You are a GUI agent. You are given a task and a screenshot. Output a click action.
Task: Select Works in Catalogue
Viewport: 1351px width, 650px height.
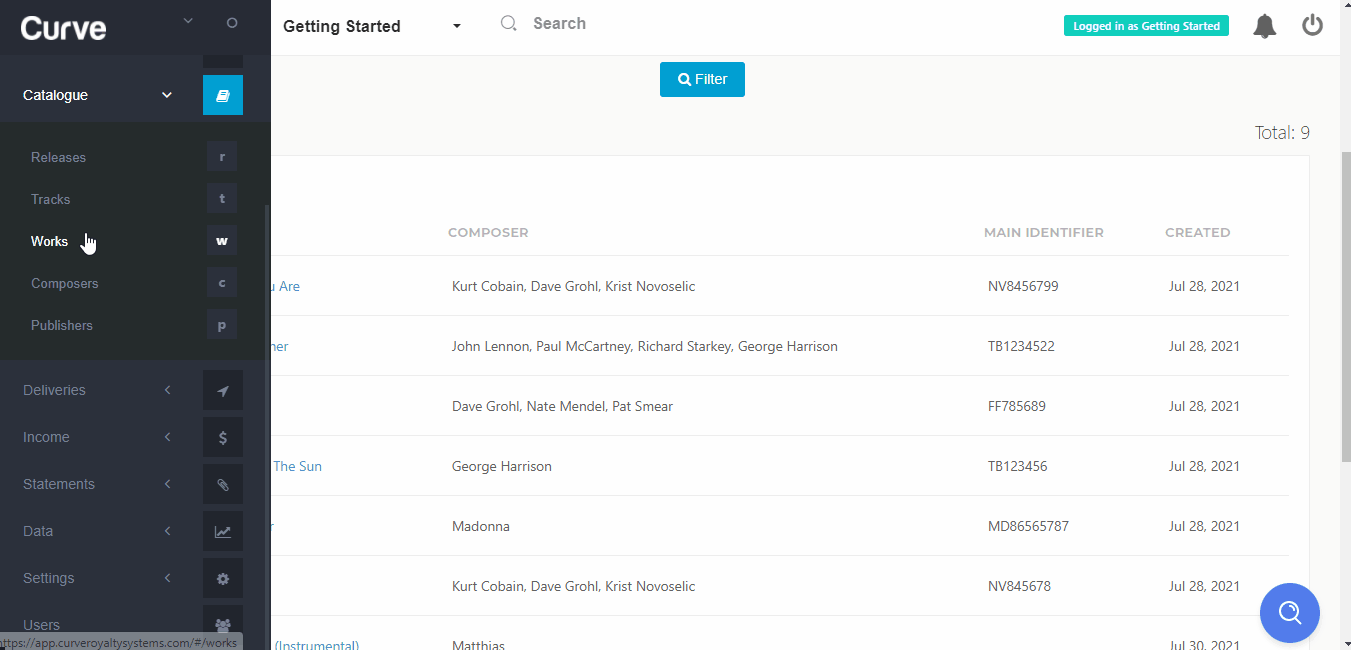(49, 241)
